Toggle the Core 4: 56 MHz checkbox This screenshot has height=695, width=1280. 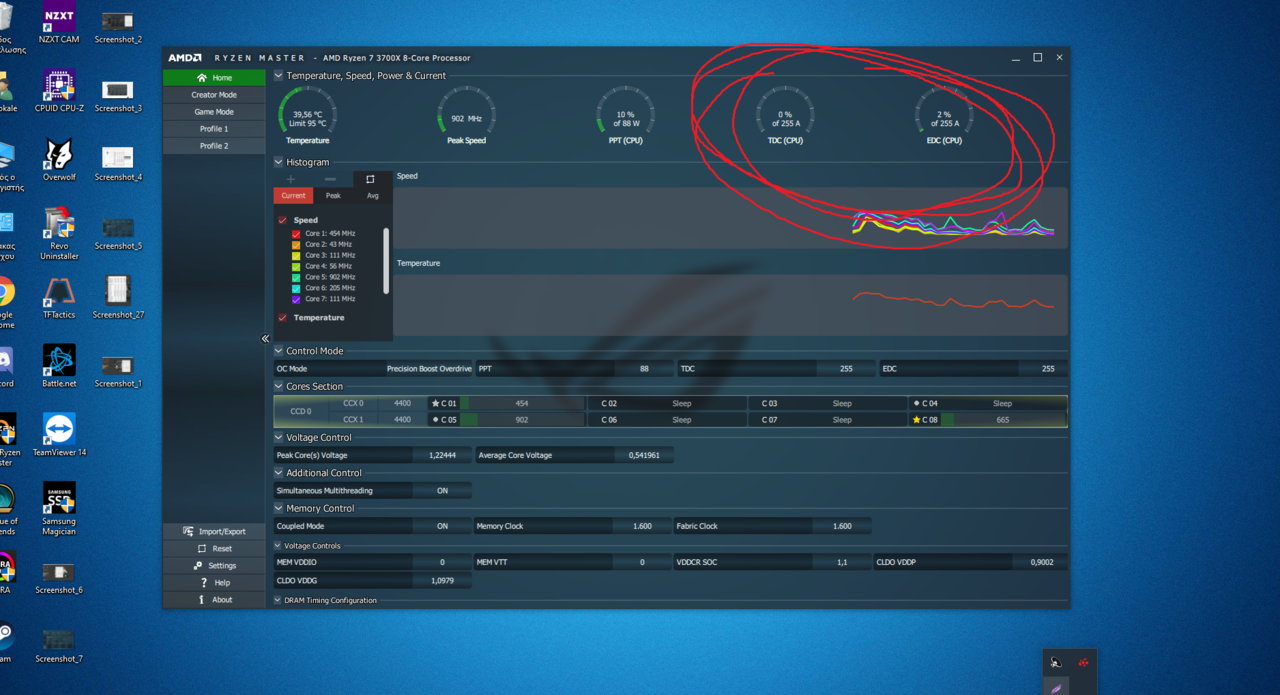pyautogui.click(x=296, y=267)
